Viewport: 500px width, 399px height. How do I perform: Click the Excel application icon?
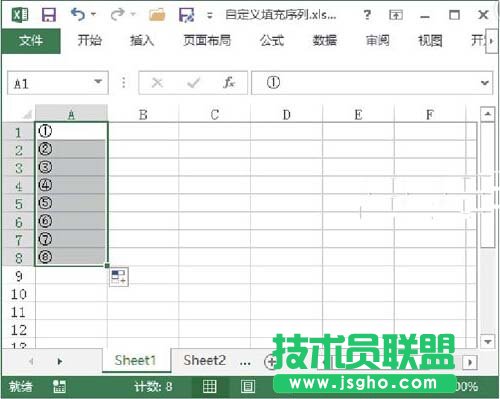tap(20, 15)
